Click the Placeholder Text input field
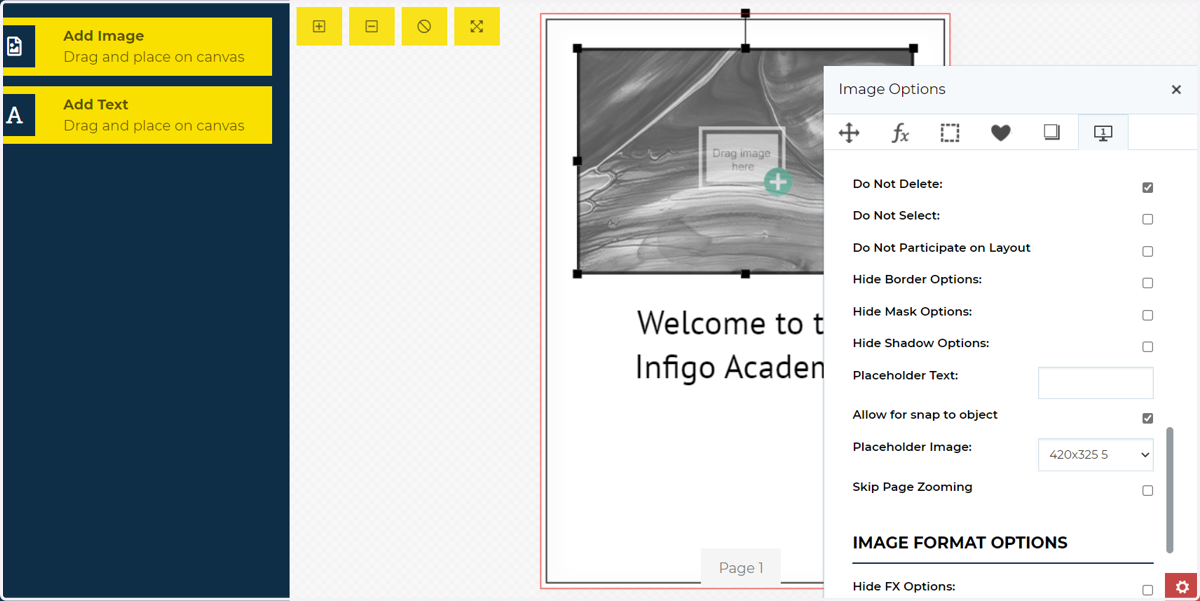 [1096, 383]
